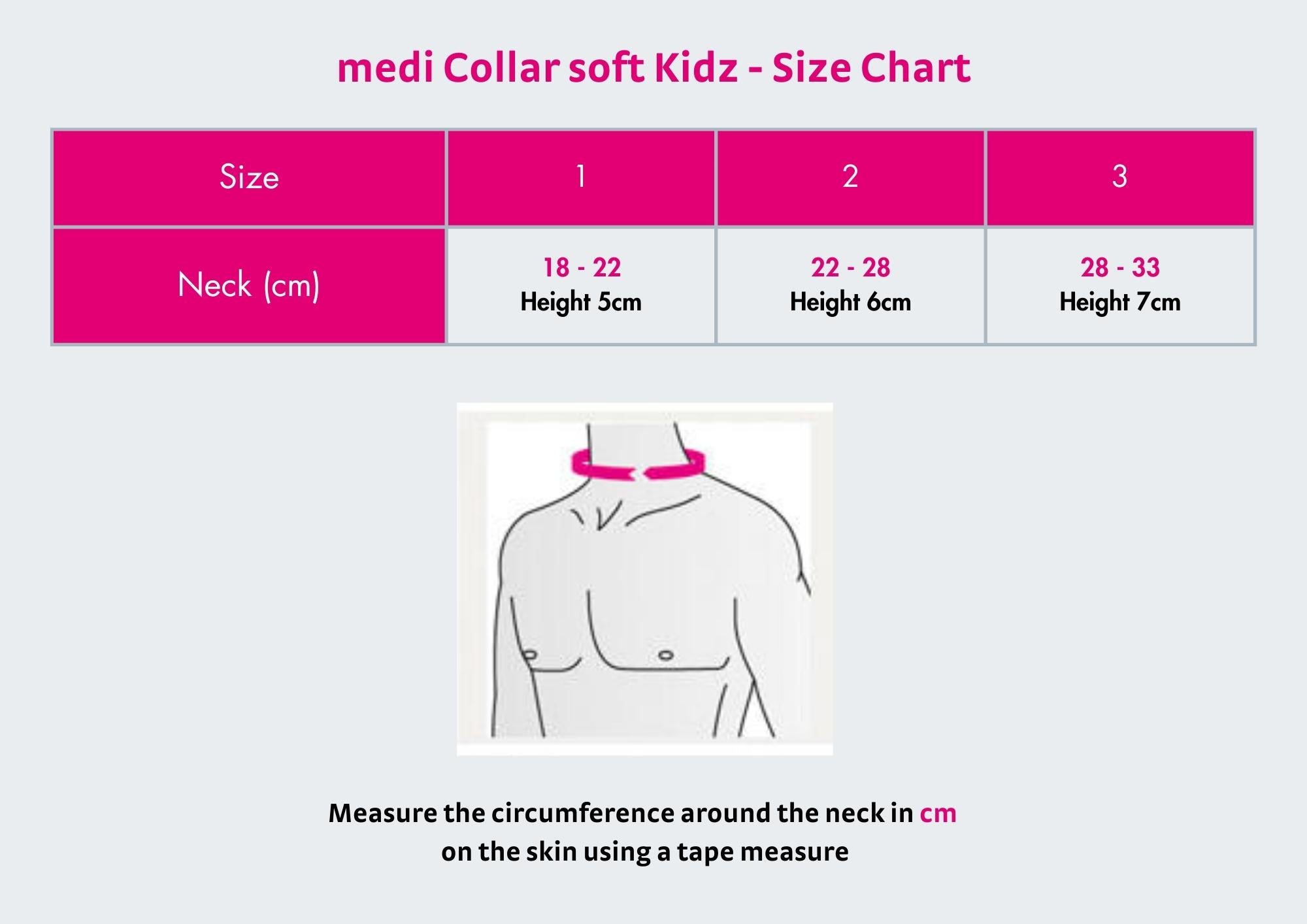Click the Height 7cm text
The width and height of the screenshot is (1307, 924).
tap(1119, 302)
